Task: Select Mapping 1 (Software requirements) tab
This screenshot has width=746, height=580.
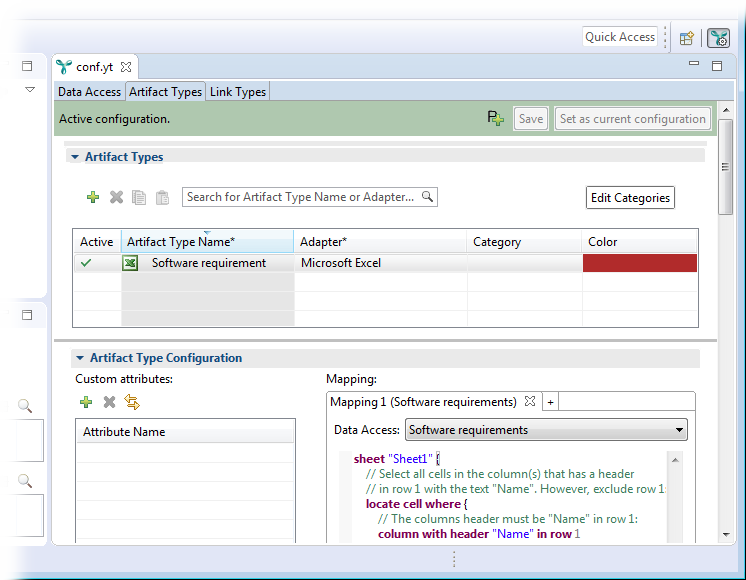Action: pyautogui.click(x=423, y=402)
